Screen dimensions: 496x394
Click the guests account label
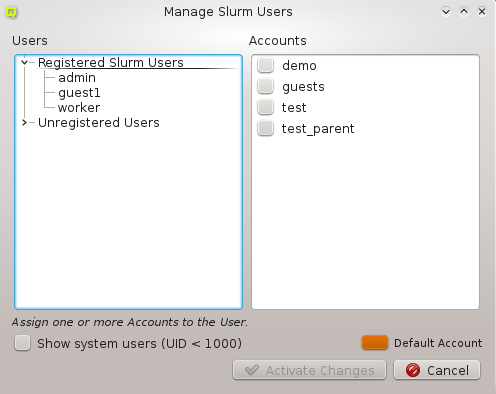[303, 87]
